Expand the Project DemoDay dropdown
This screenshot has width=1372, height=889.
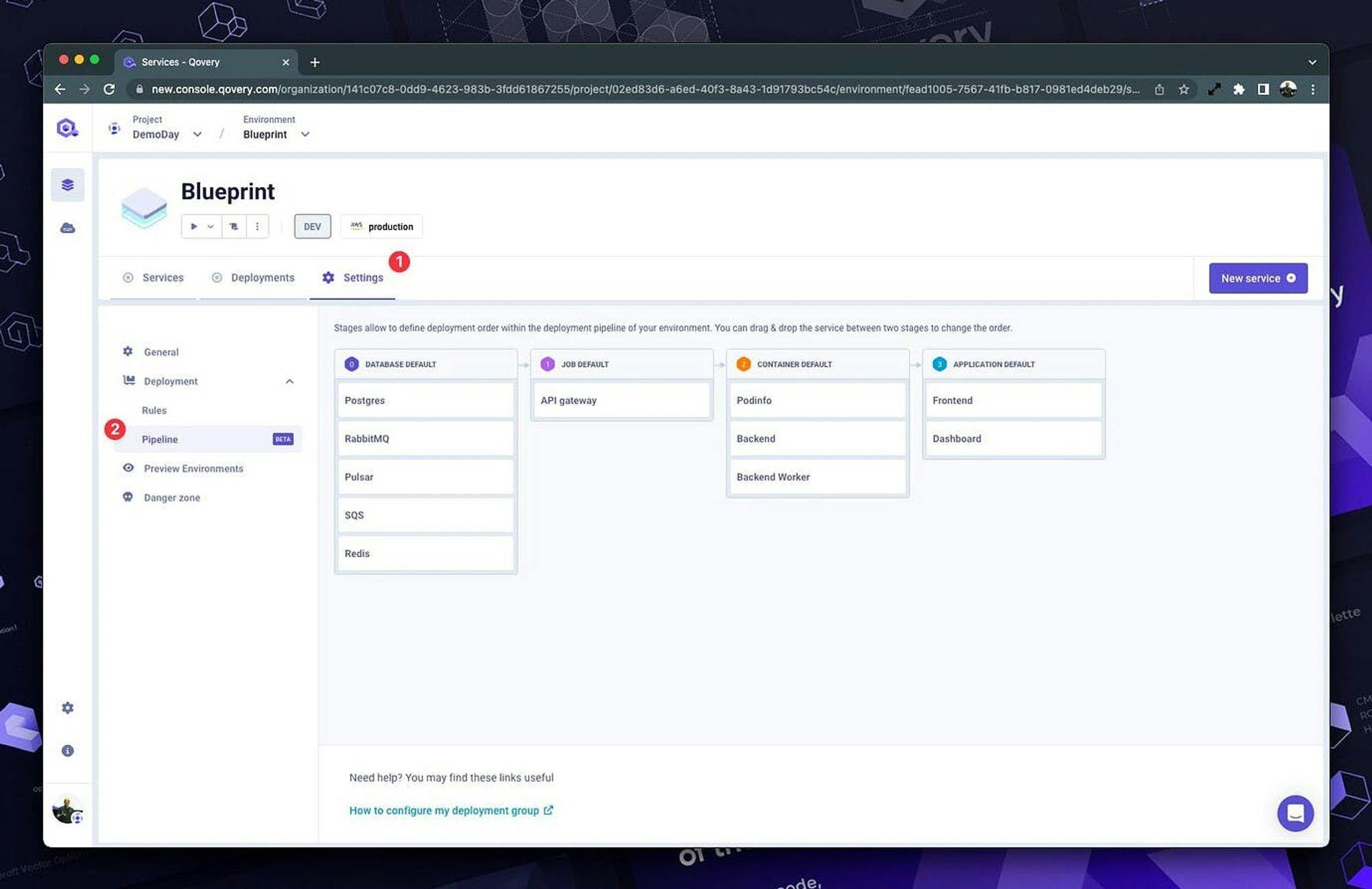tap(197, 134)
